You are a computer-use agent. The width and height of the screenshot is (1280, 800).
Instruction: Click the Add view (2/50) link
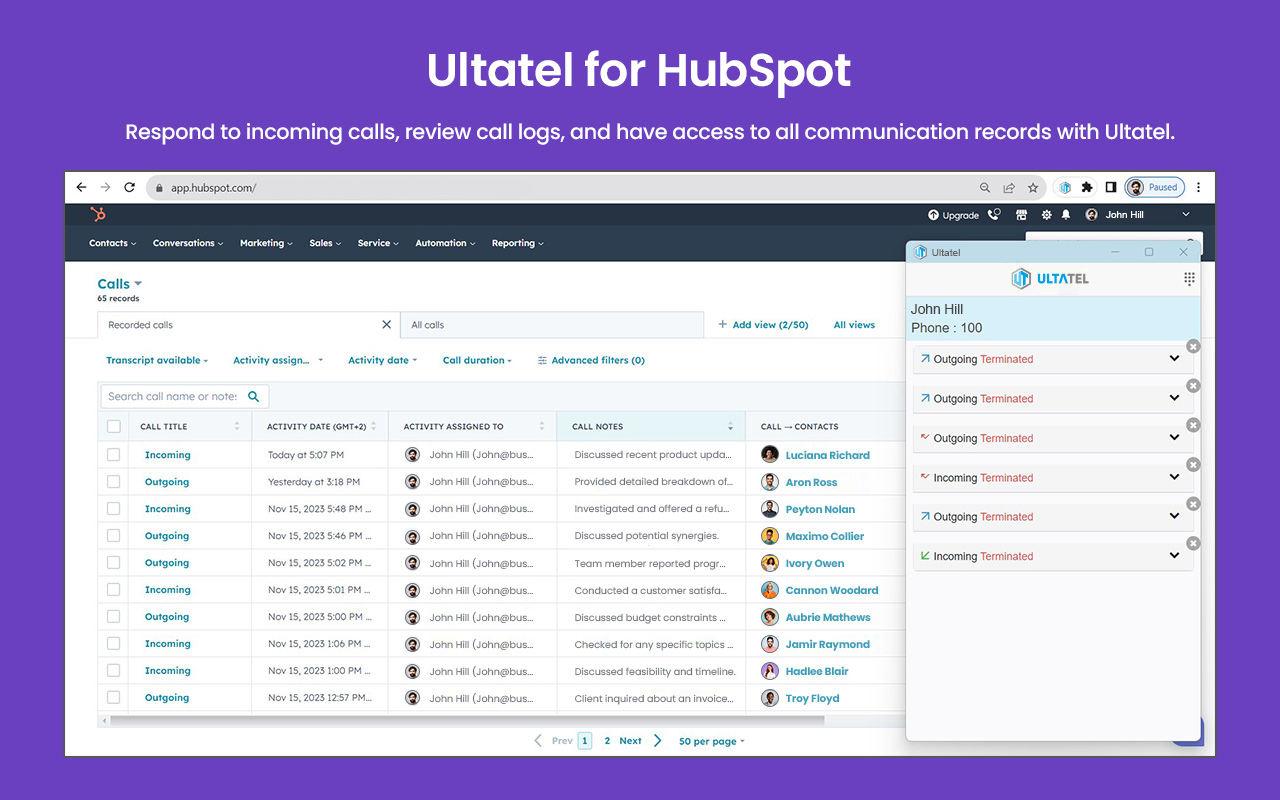[x=763, y=324]
